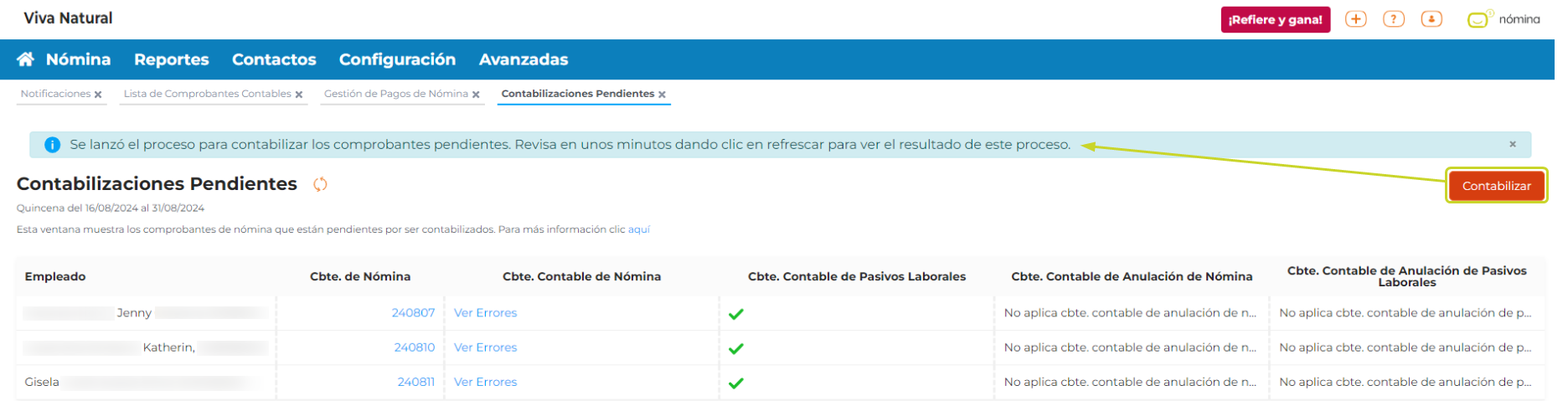
Task: Open the Contactos menu
Action: [274, 59]
